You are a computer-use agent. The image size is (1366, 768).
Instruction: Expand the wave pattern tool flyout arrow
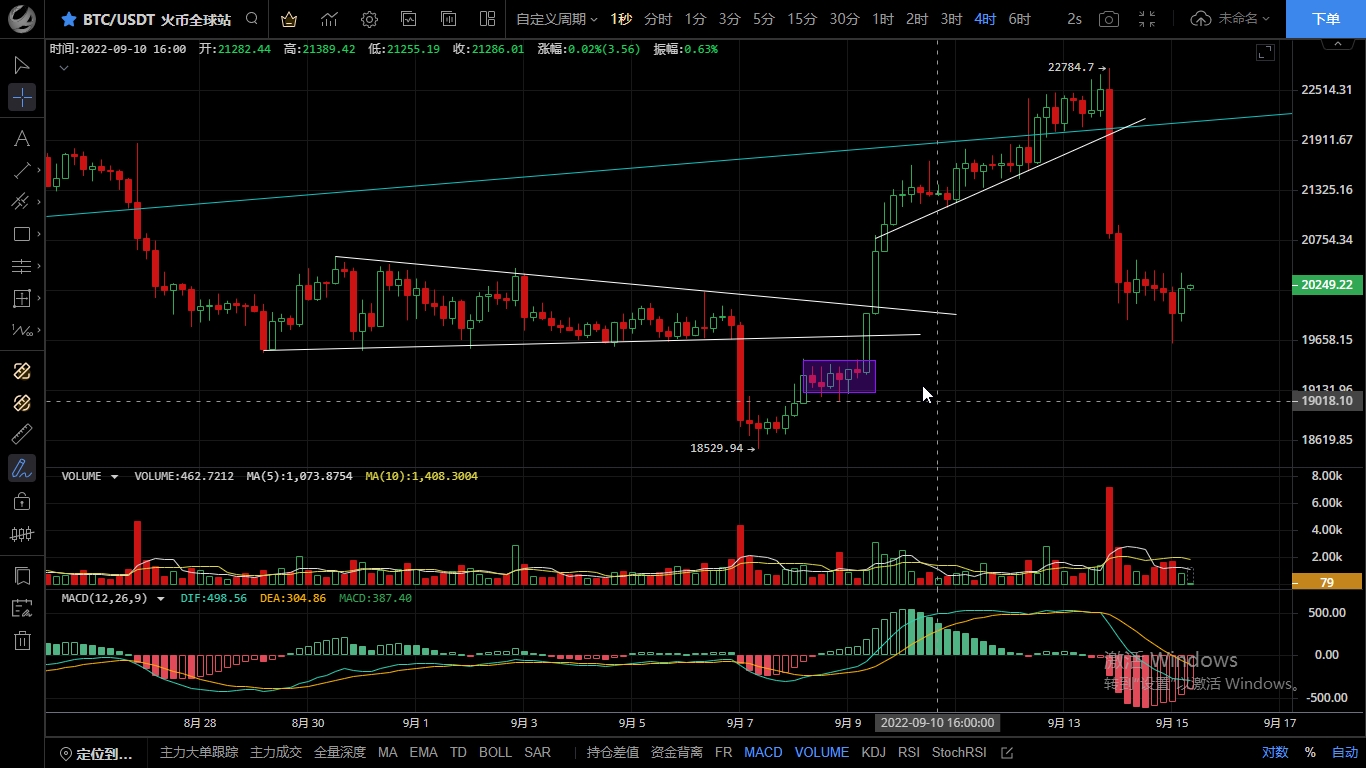point(39,330)
